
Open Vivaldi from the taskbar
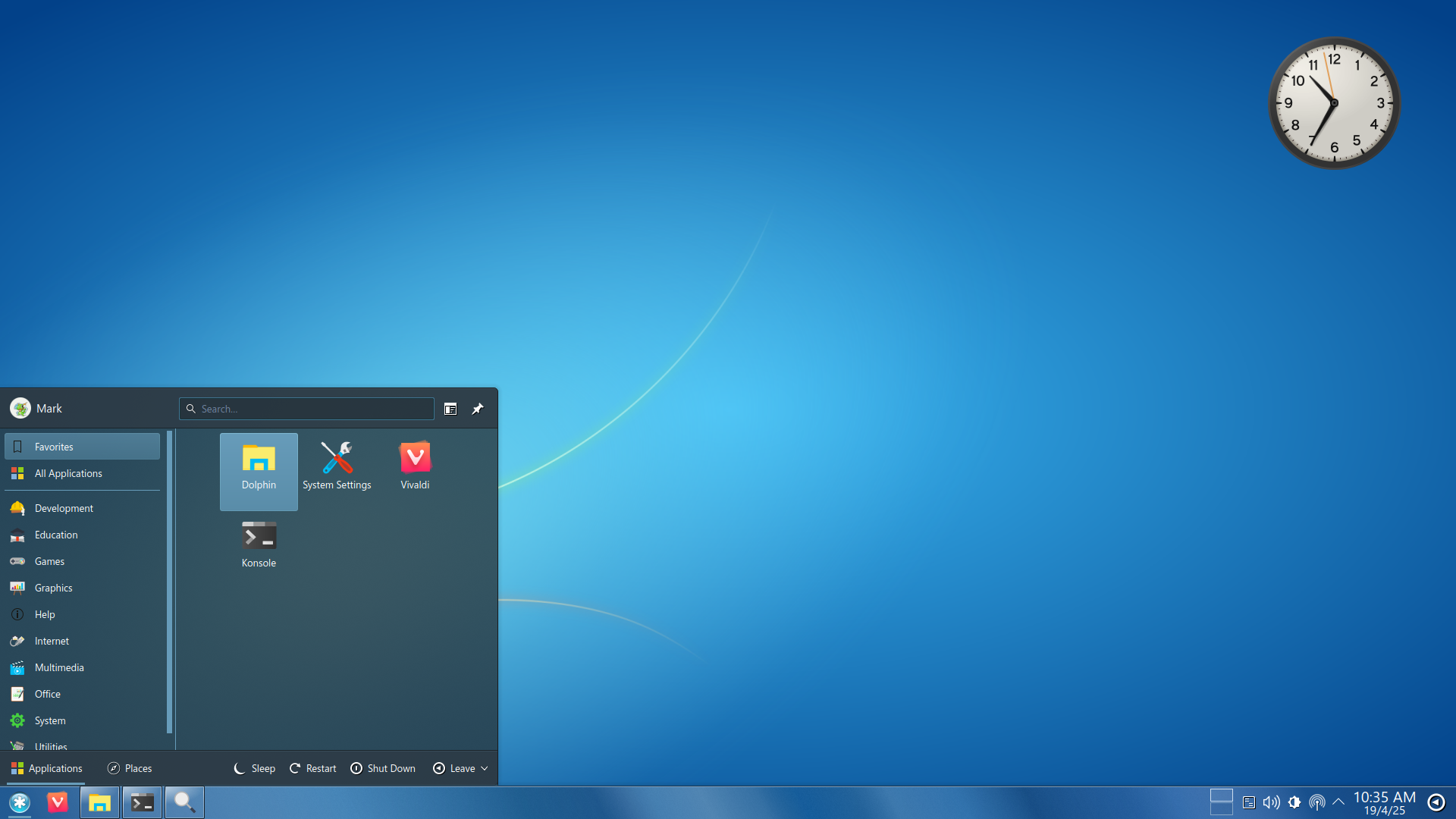(x=58, y=802)
